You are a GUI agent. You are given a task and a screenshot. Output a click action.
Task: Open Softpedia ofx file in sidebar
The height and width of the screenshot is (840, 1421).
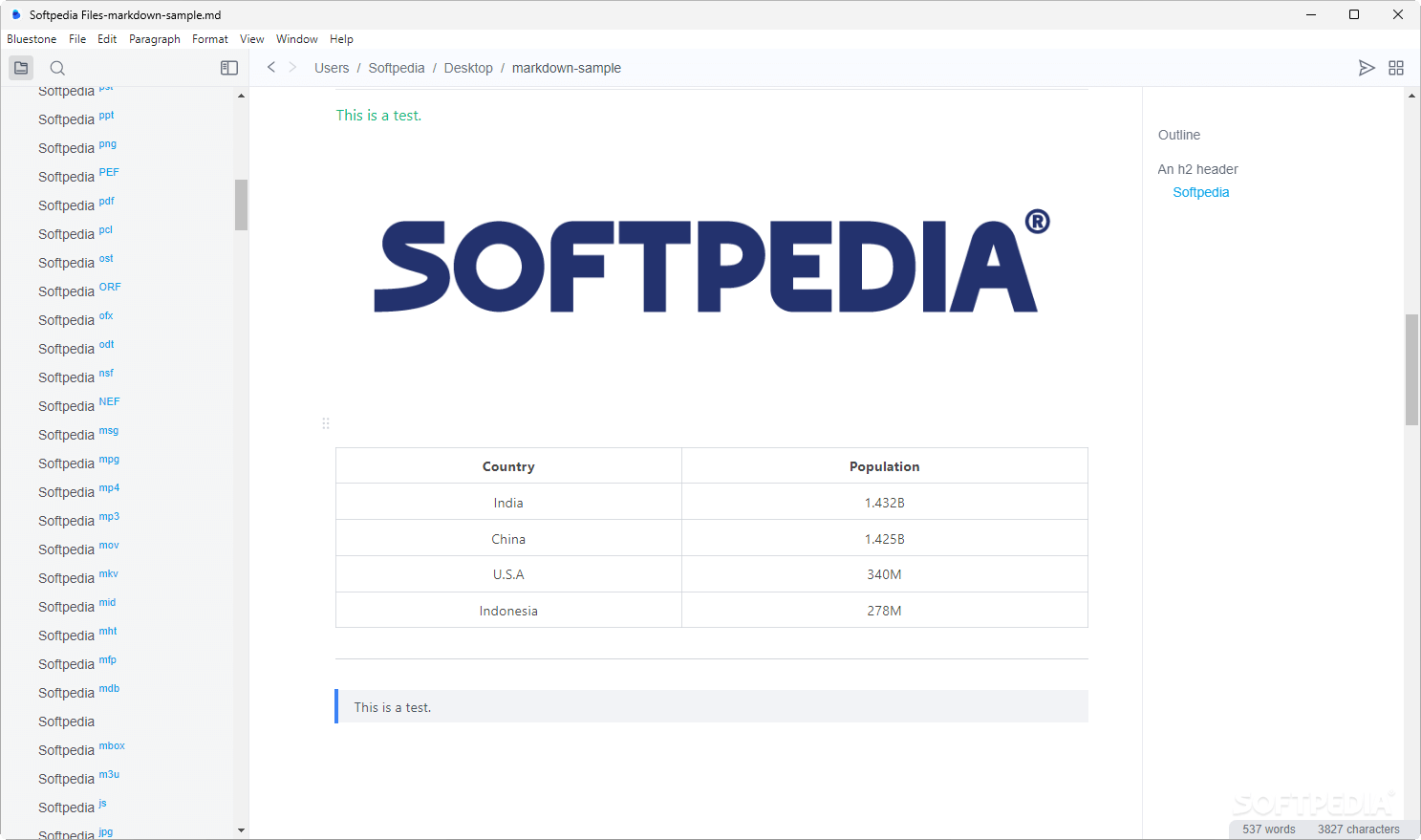75,319
